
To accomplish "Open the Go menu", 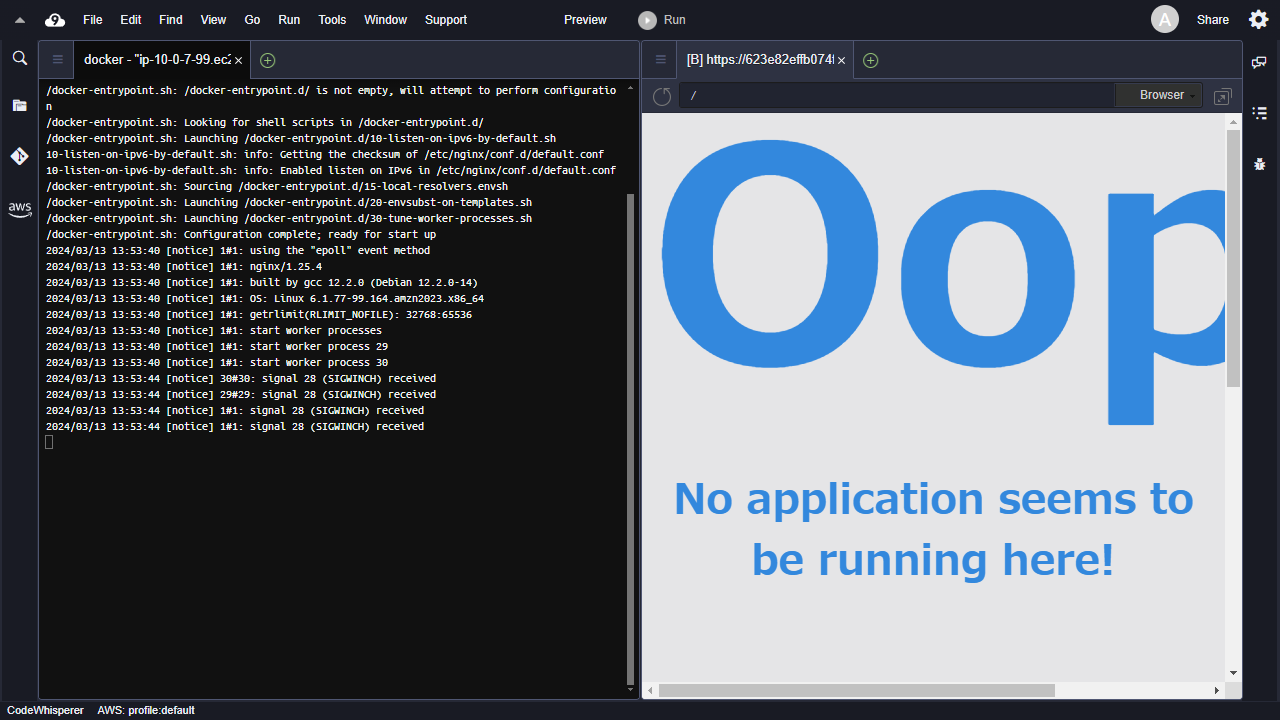I will pyautogui.click(x=252, y=20).
